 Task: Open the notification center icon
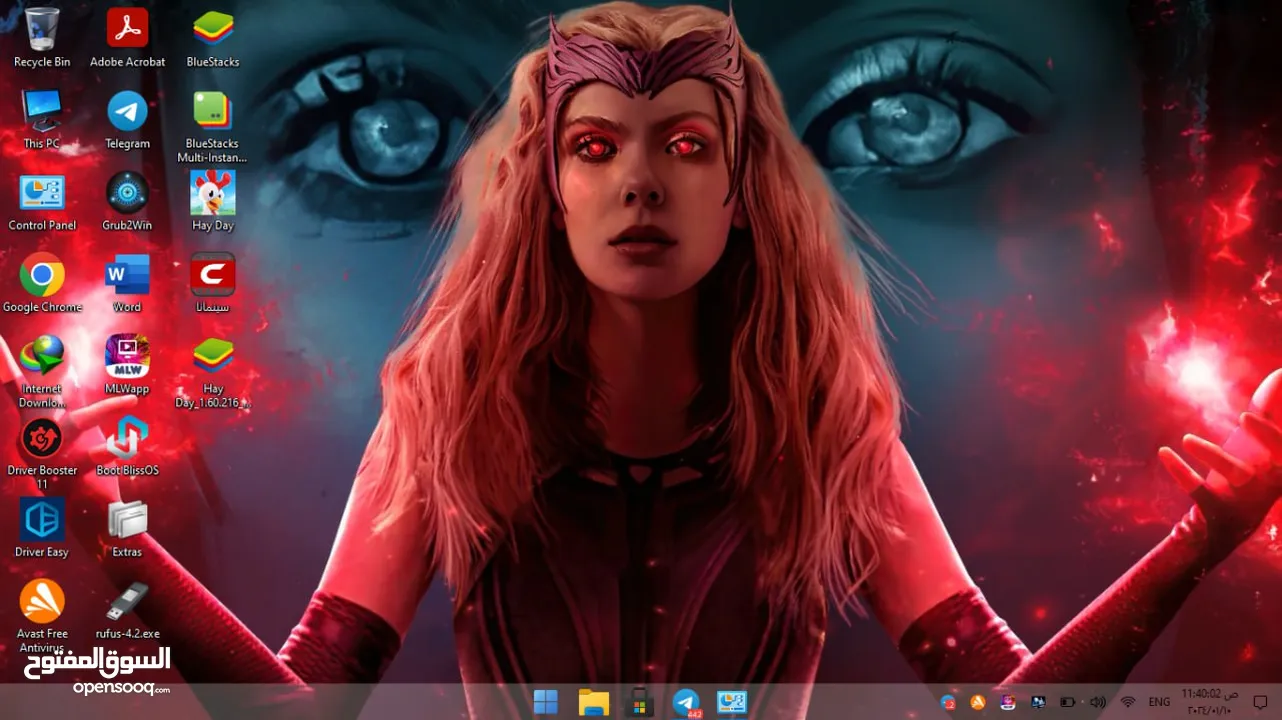1260,702
